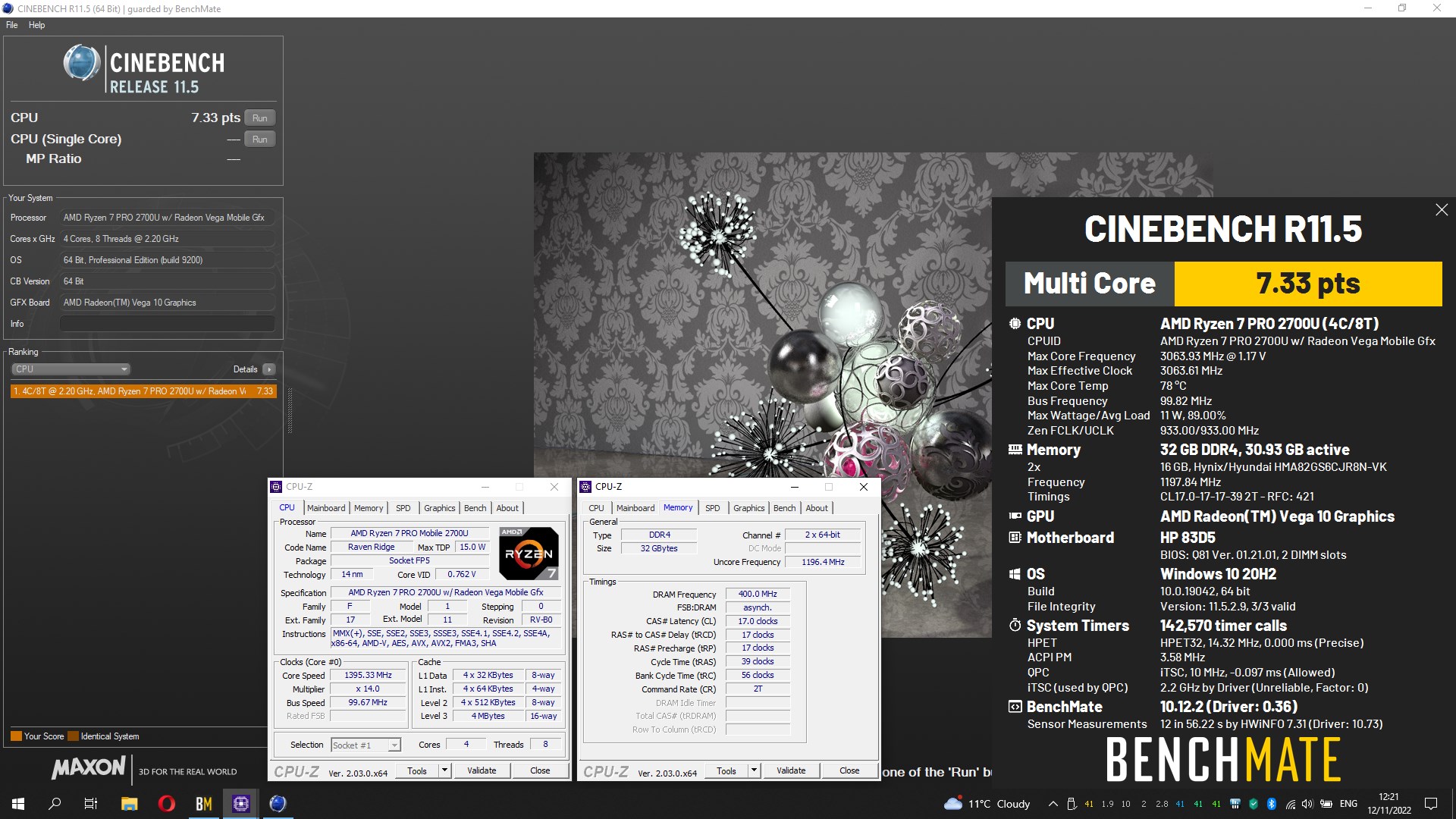The image size is (1456, 819).
Task: Click the CPU-Z title bar icon of left window
Action: coord(277,487)
